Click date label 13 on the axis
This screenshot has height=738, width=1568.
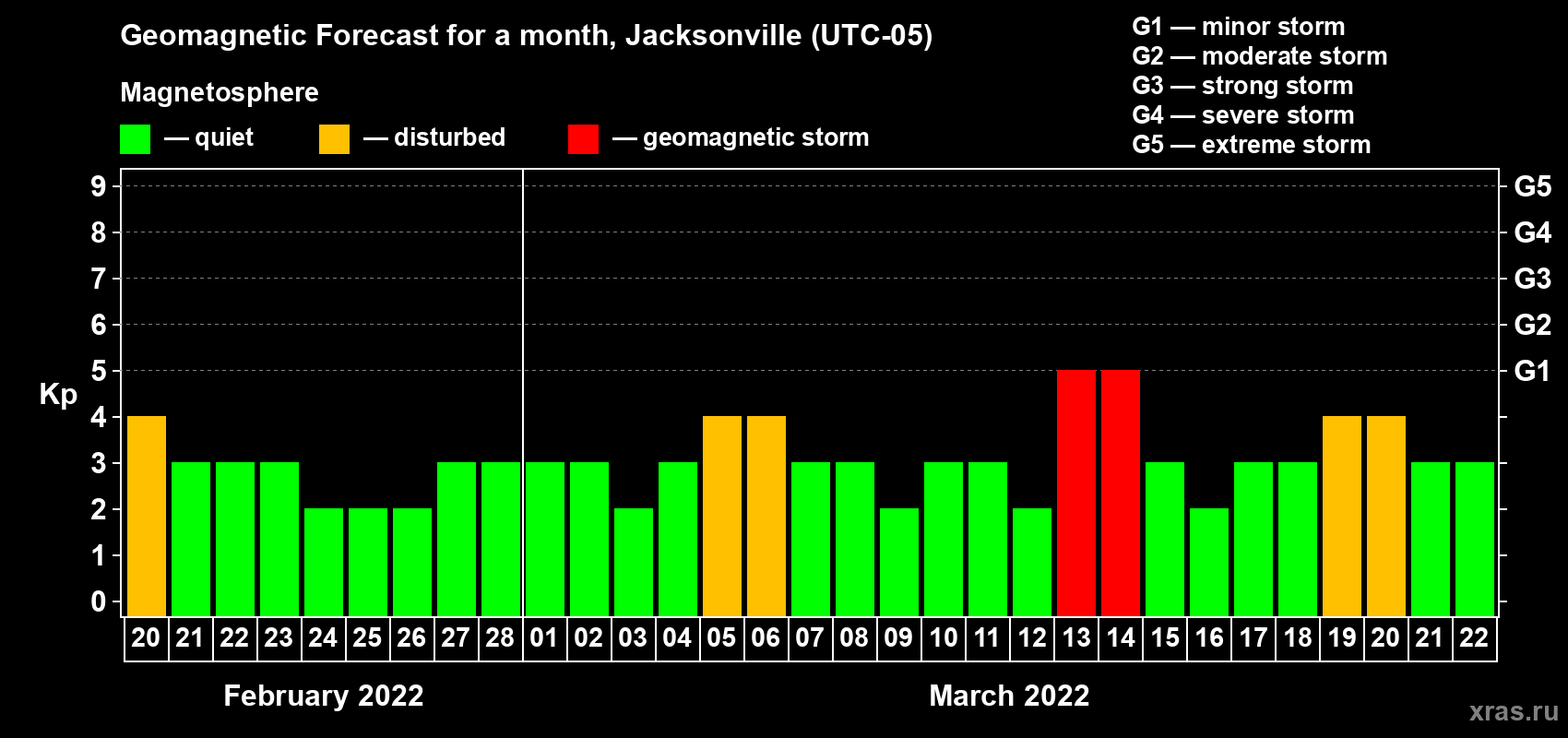pos(1076,637)
